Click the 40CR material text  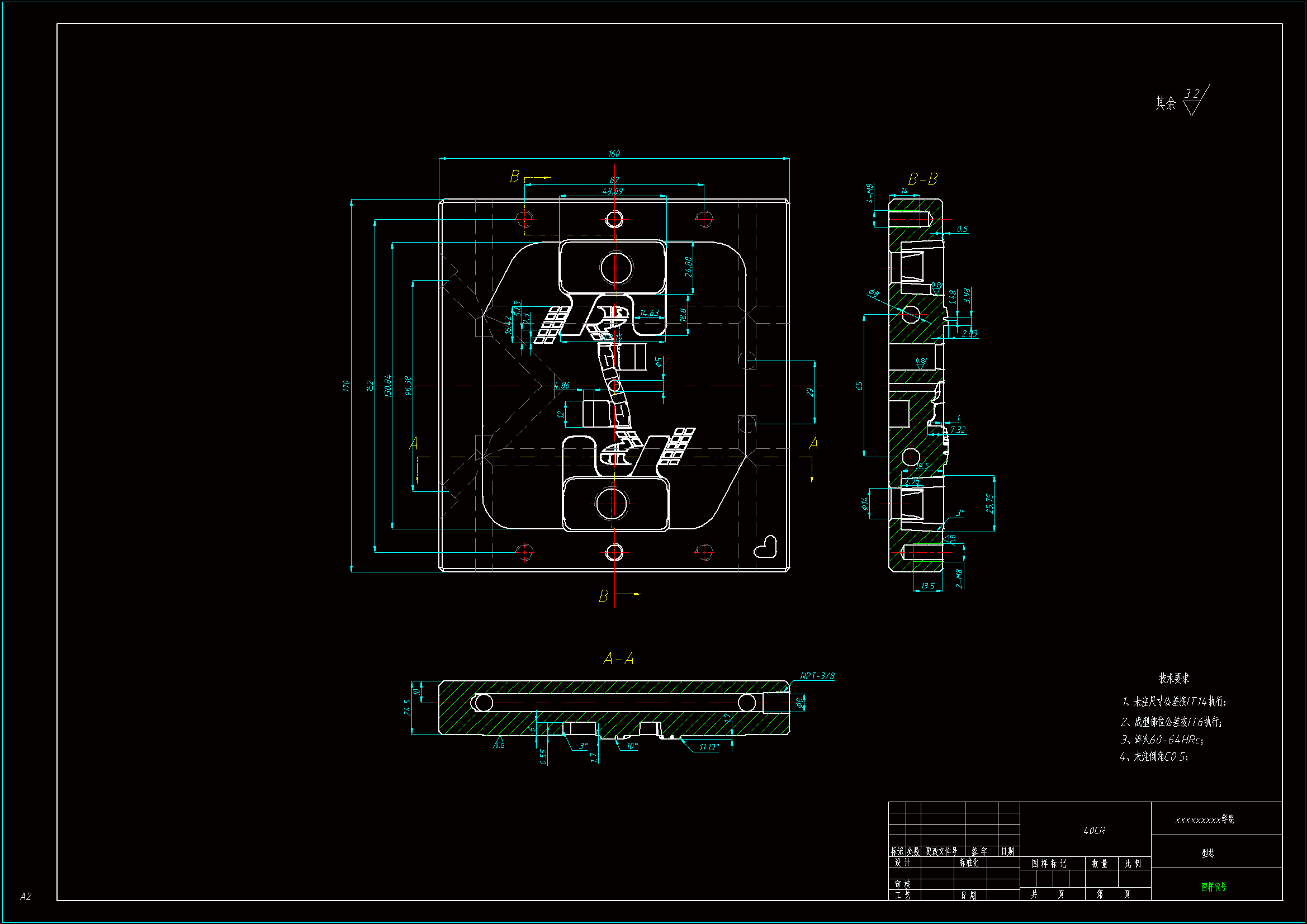click(1093, 831)
